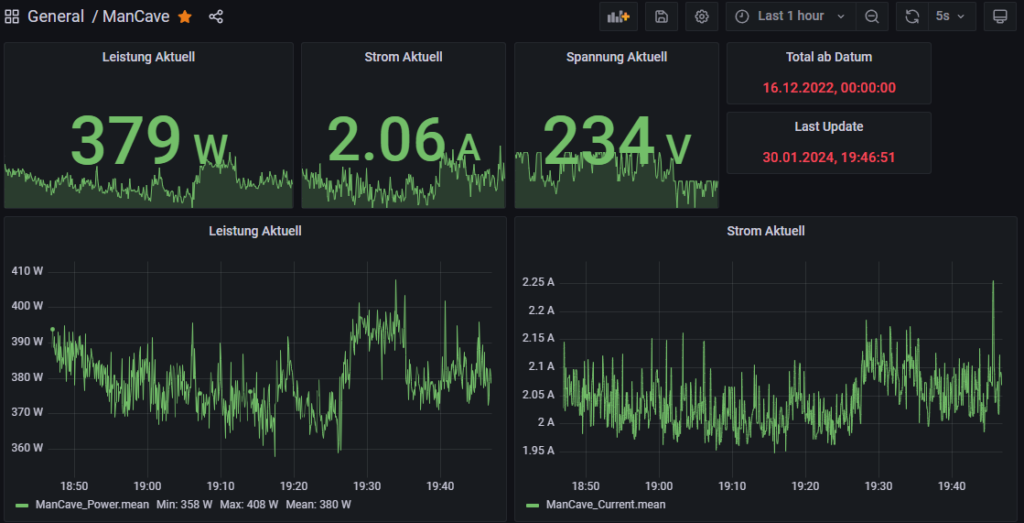The image size is (1024, 523).
Task: Click green color swatch of ManCave_Power.mean
Action: click(x=22, y=505)
